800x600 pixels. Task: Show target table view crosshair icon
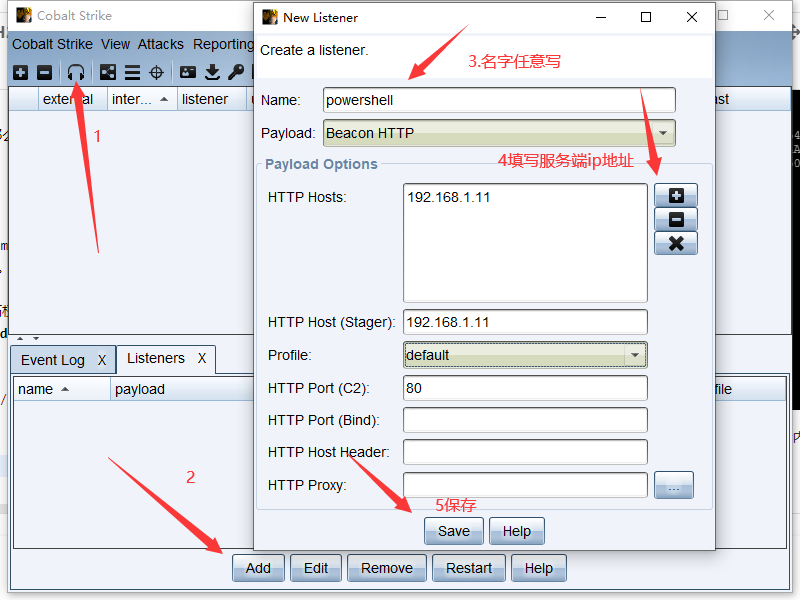pyautogui.click(x=156, y=72)
